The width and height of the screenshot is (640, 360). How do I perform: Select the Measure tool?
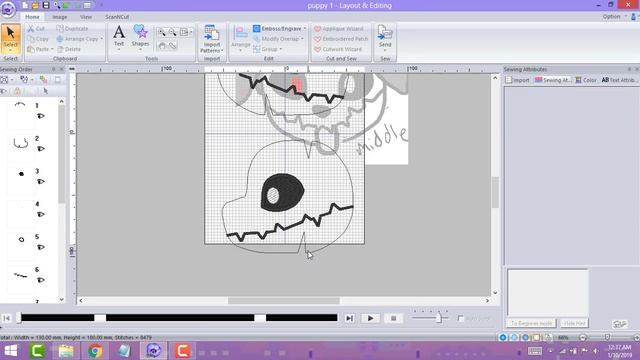click(x=173, y=46)
